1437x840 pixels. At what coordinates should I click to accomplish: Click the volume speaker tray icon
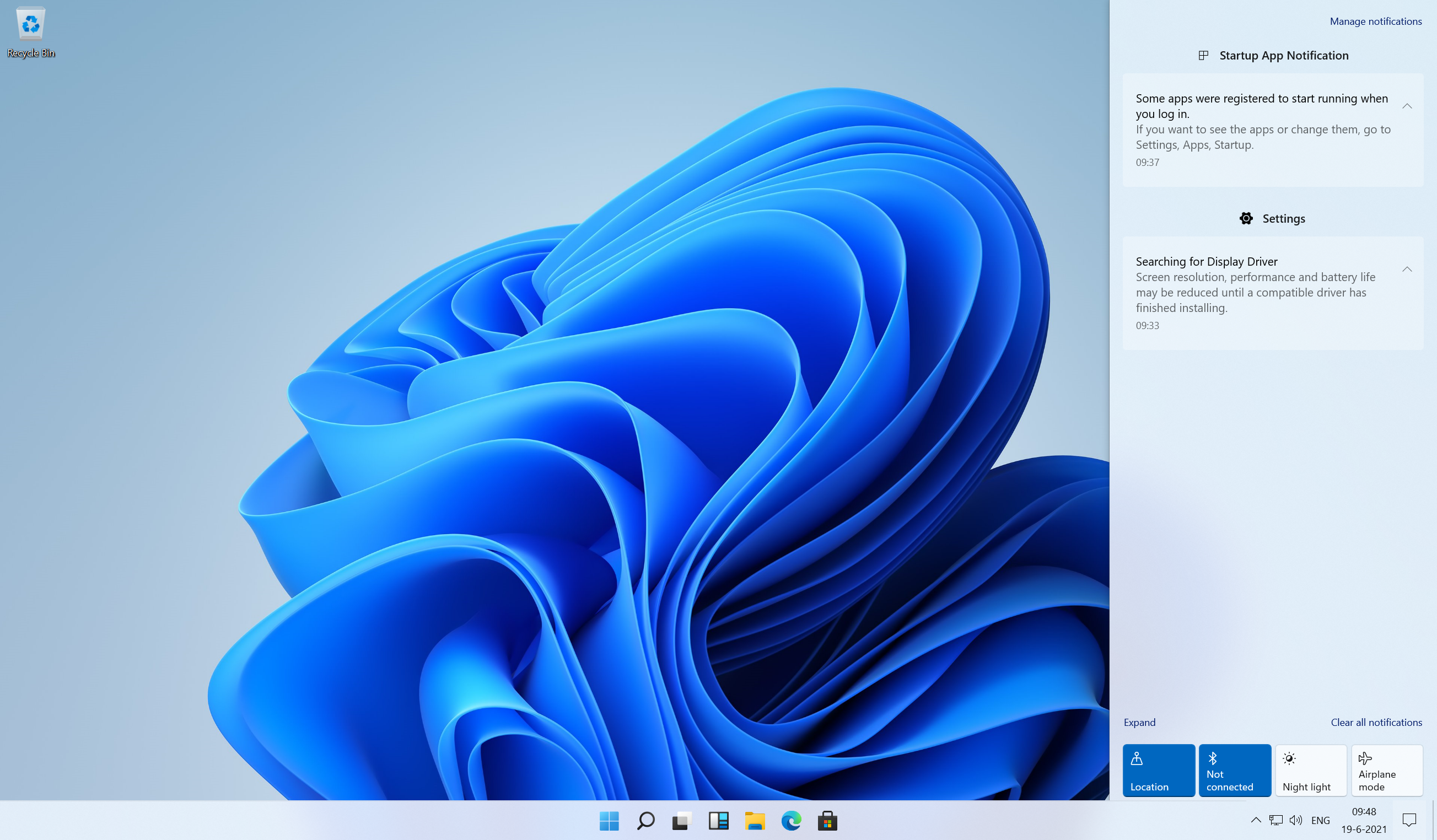(x=1295, y=820)
